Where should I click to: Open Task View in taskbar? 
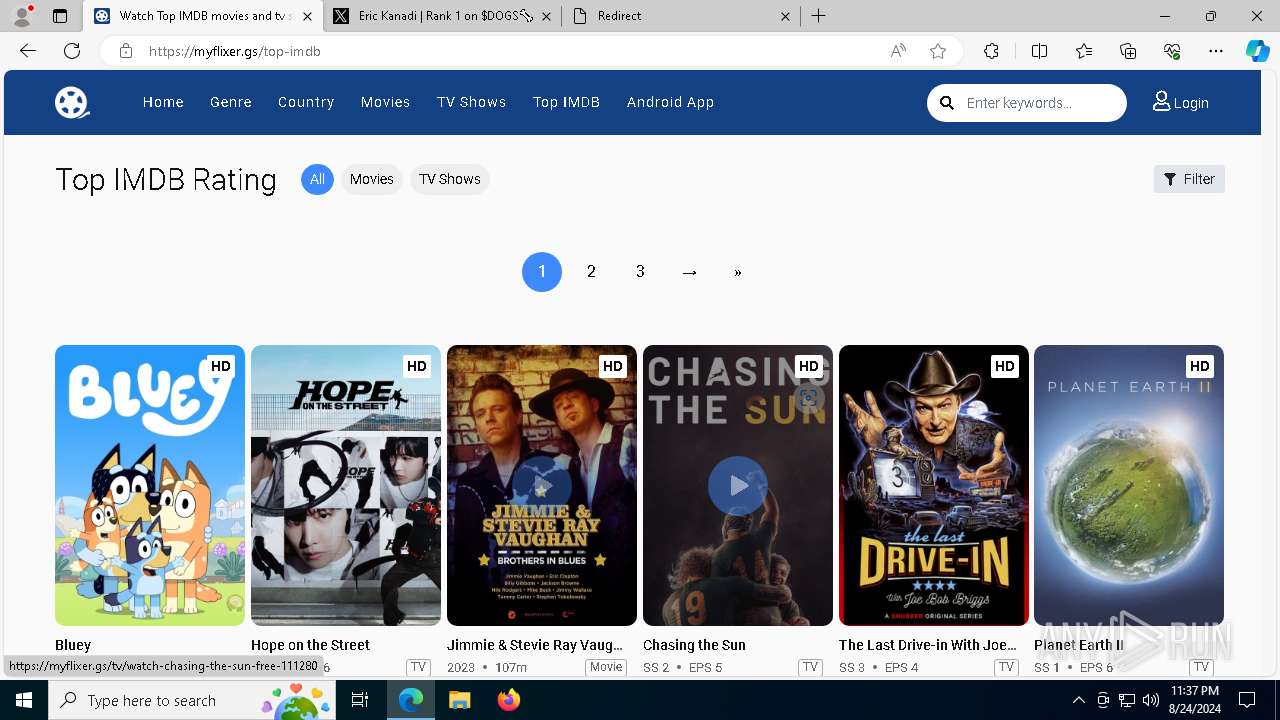coord(360,700)
